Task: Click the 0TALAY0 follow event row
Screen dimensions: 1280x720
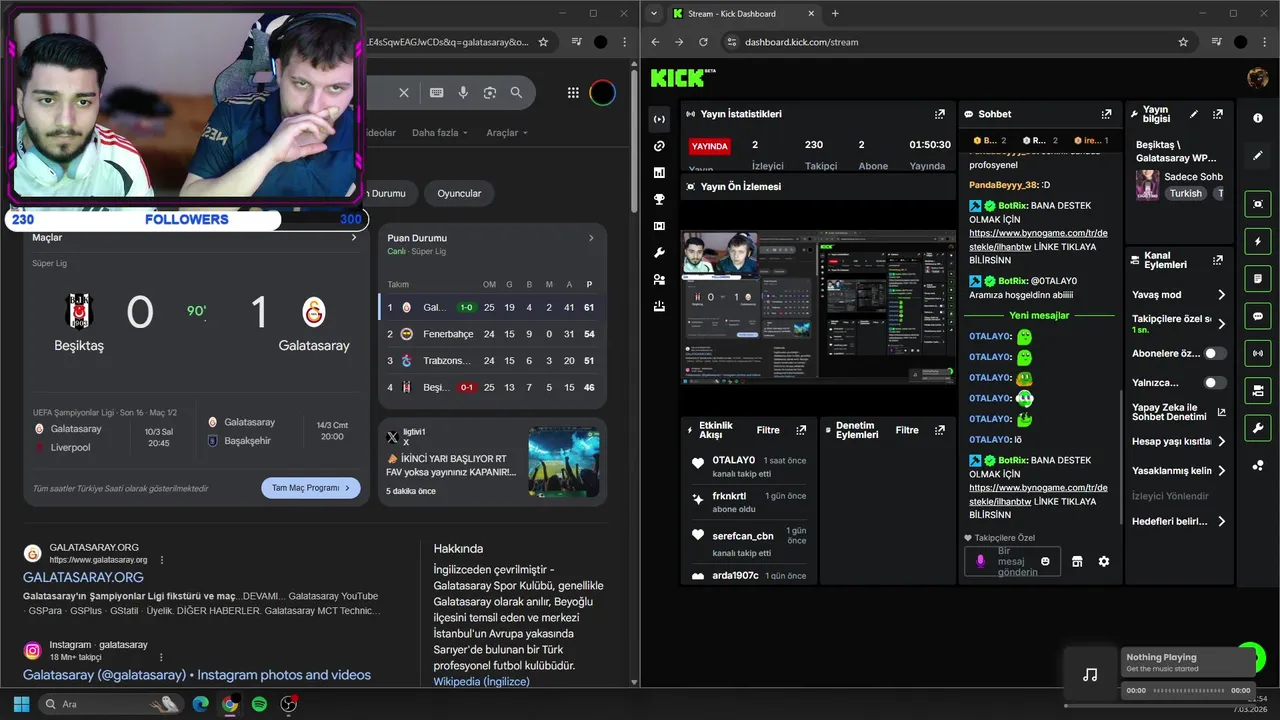Action: 748,466
